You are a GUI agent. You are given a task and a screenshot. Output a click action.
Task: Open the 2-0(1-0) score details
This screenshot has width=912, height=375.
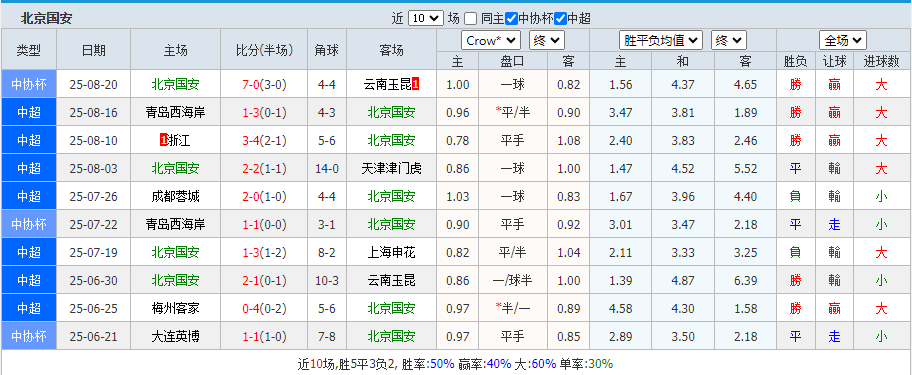click(x=264, y=197)
